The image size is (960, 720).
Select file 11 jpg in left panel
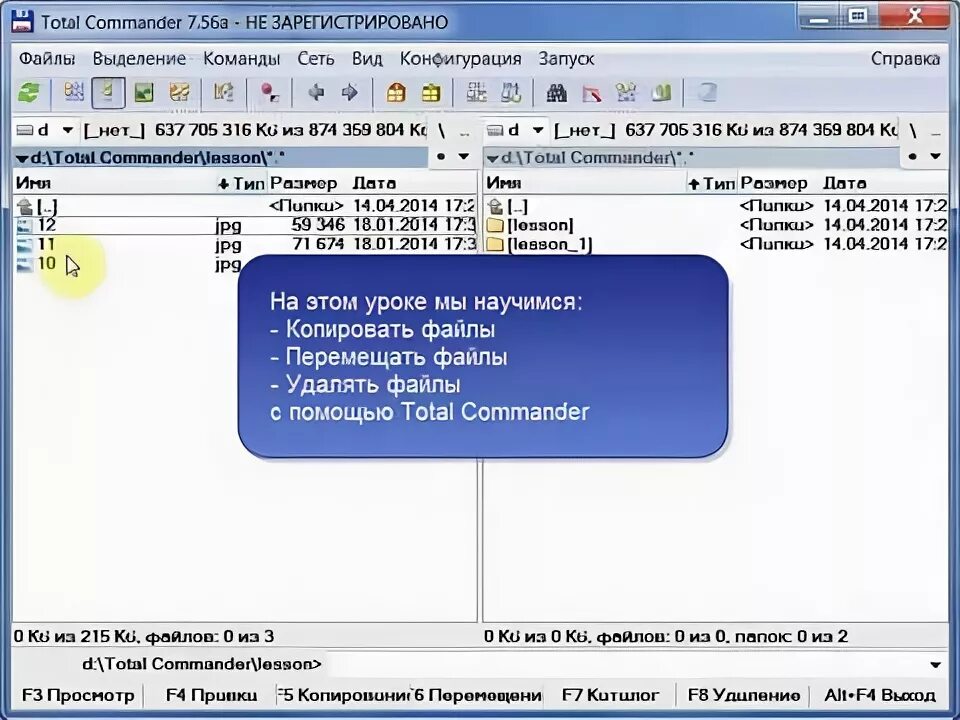tap(245, 245)
